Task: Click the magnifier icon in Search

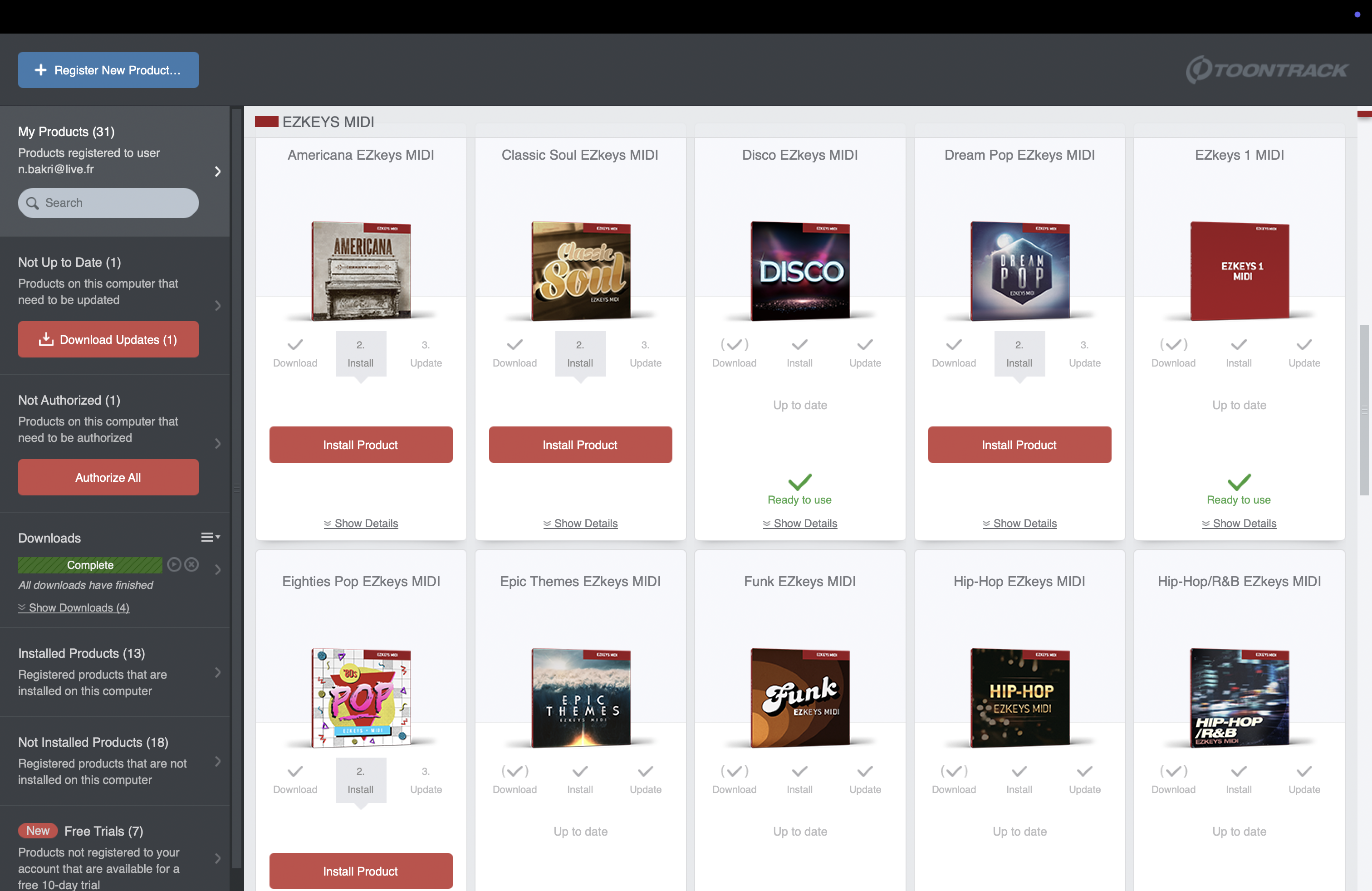Action: pyautogui.click(x=33, y=203)
